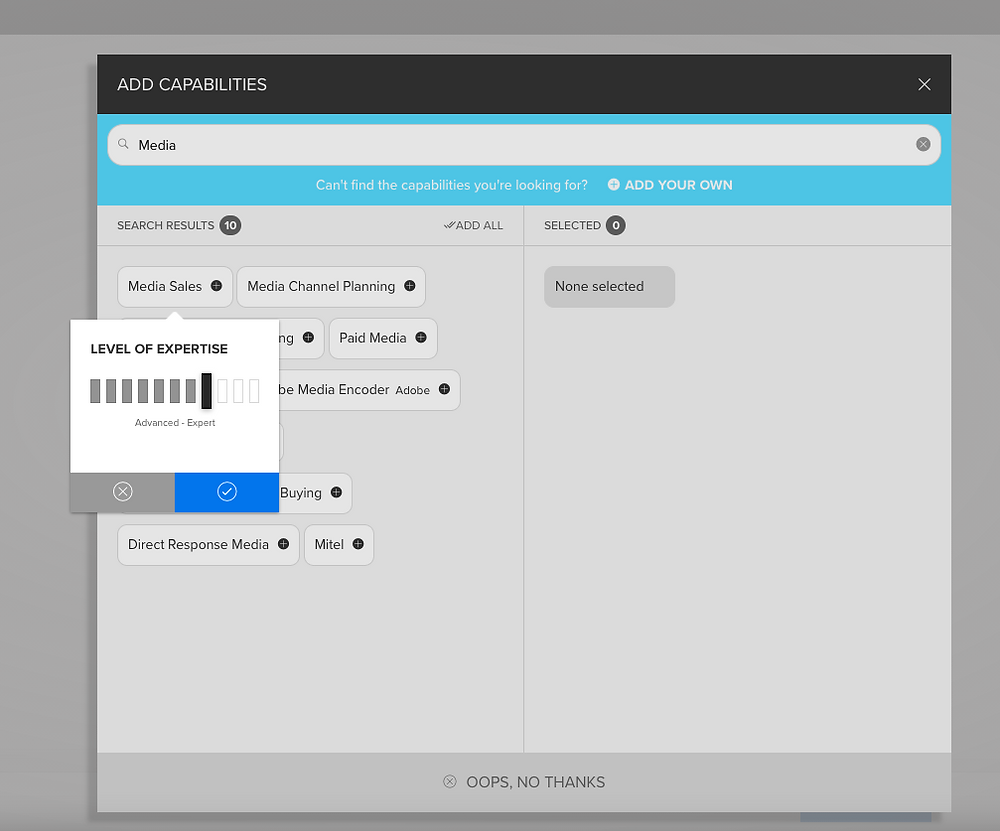Click the Advanced - Expert label

(175, 423)
